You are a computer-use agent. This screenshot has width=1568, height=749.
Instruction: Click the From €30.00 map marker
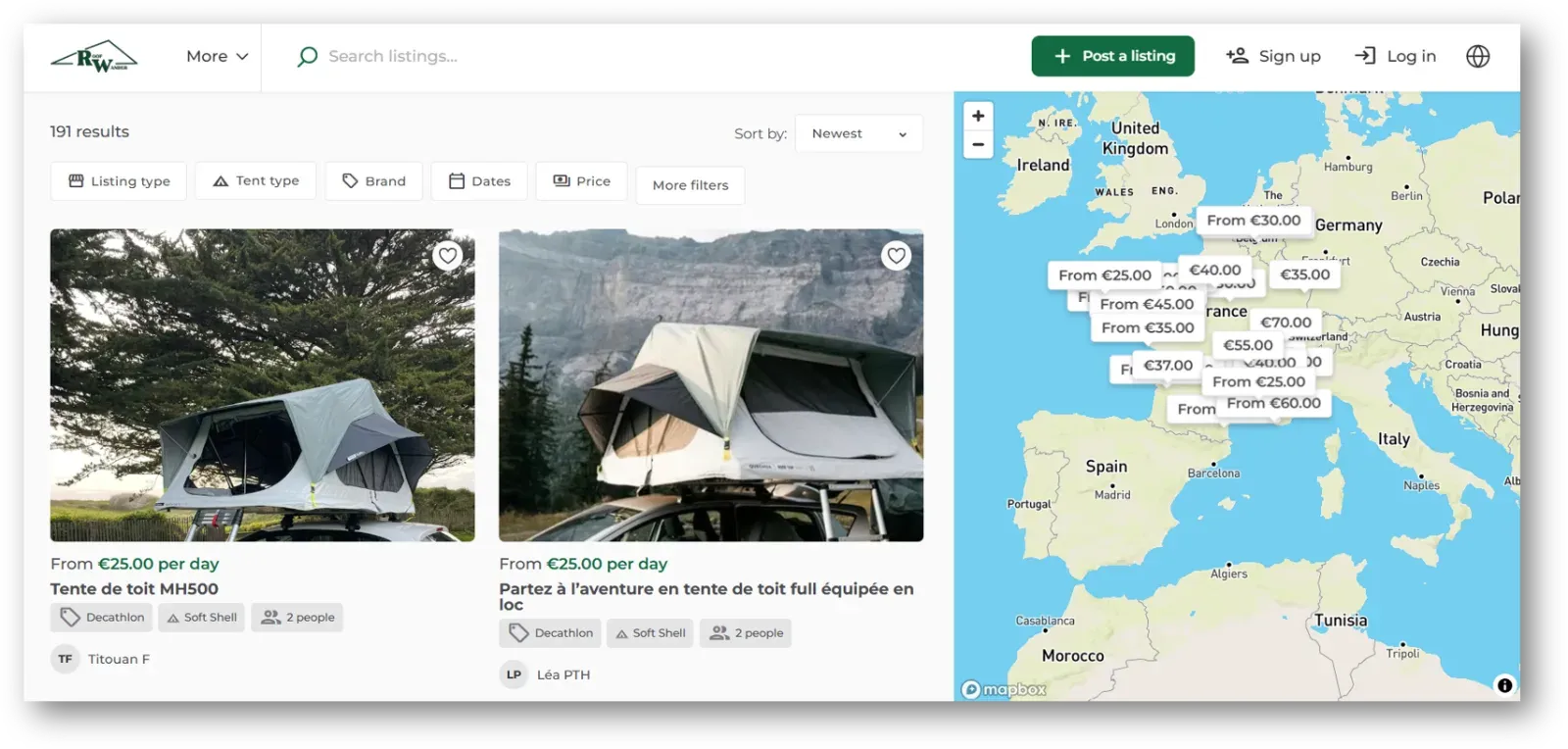pyautogui.click(x=1253, y=221)
